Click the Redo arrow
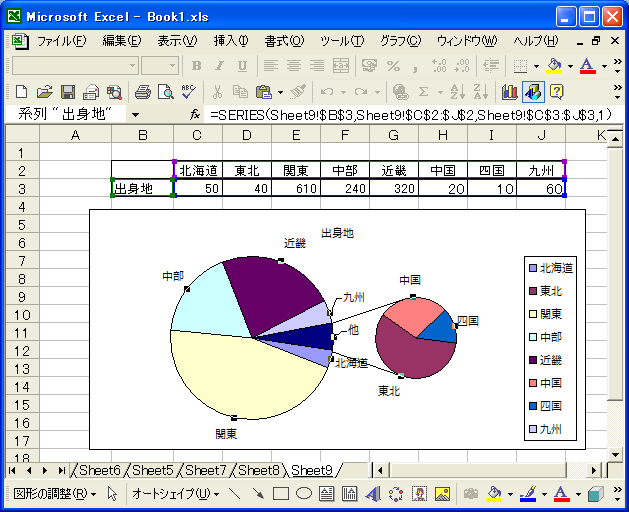 [x=361, y=92]
